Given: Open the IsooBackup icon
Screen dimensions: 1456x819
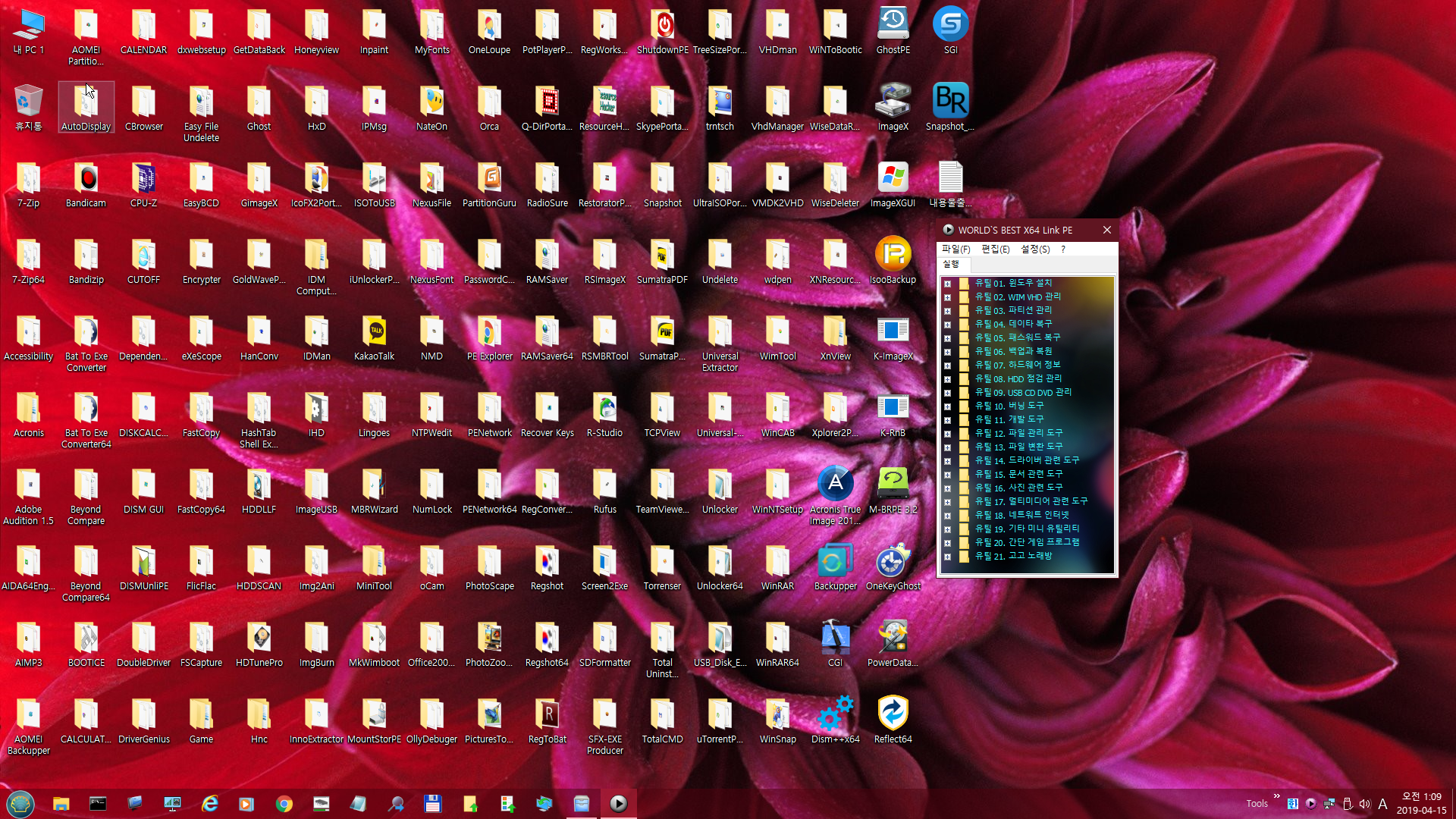Looking at the screenshot, I should coord(893,262).
